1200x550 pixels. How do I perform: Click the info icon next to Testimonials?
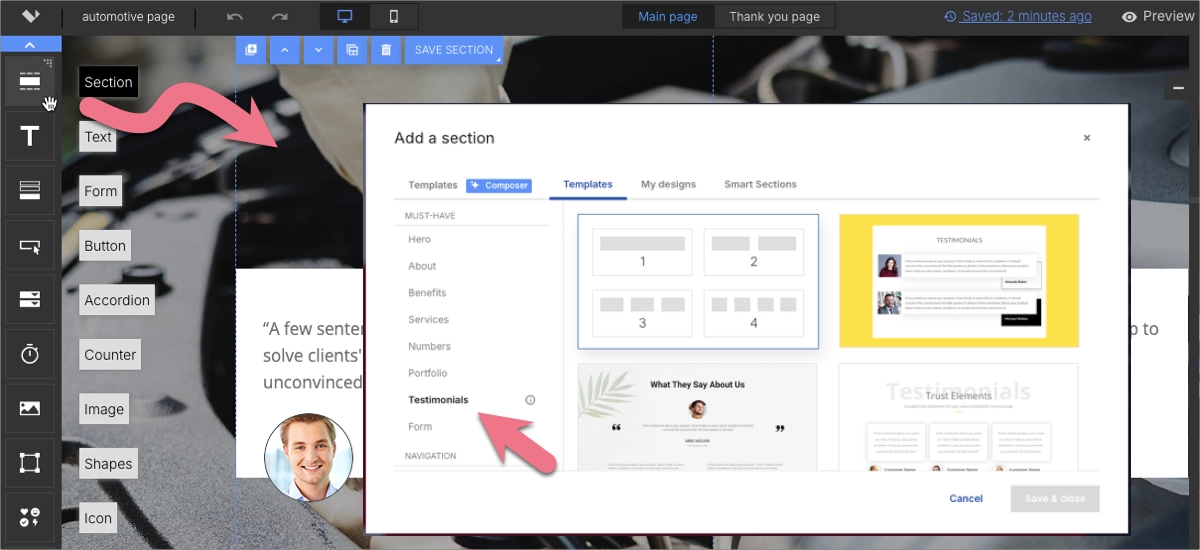point(530,400)
